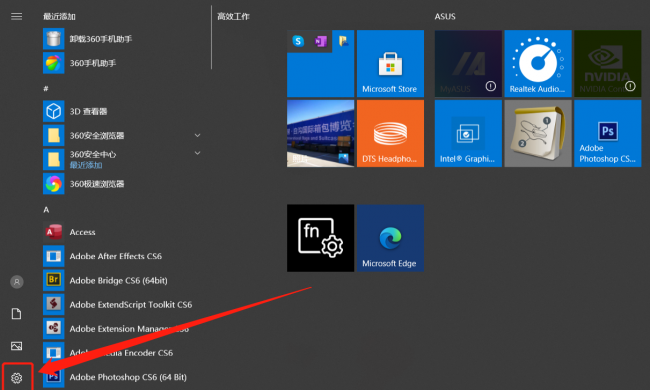
Task: Launch Adobe Photoshop CS6 (64 Bit) list entry
Action: pyautogui.click(x=121, y=377)
